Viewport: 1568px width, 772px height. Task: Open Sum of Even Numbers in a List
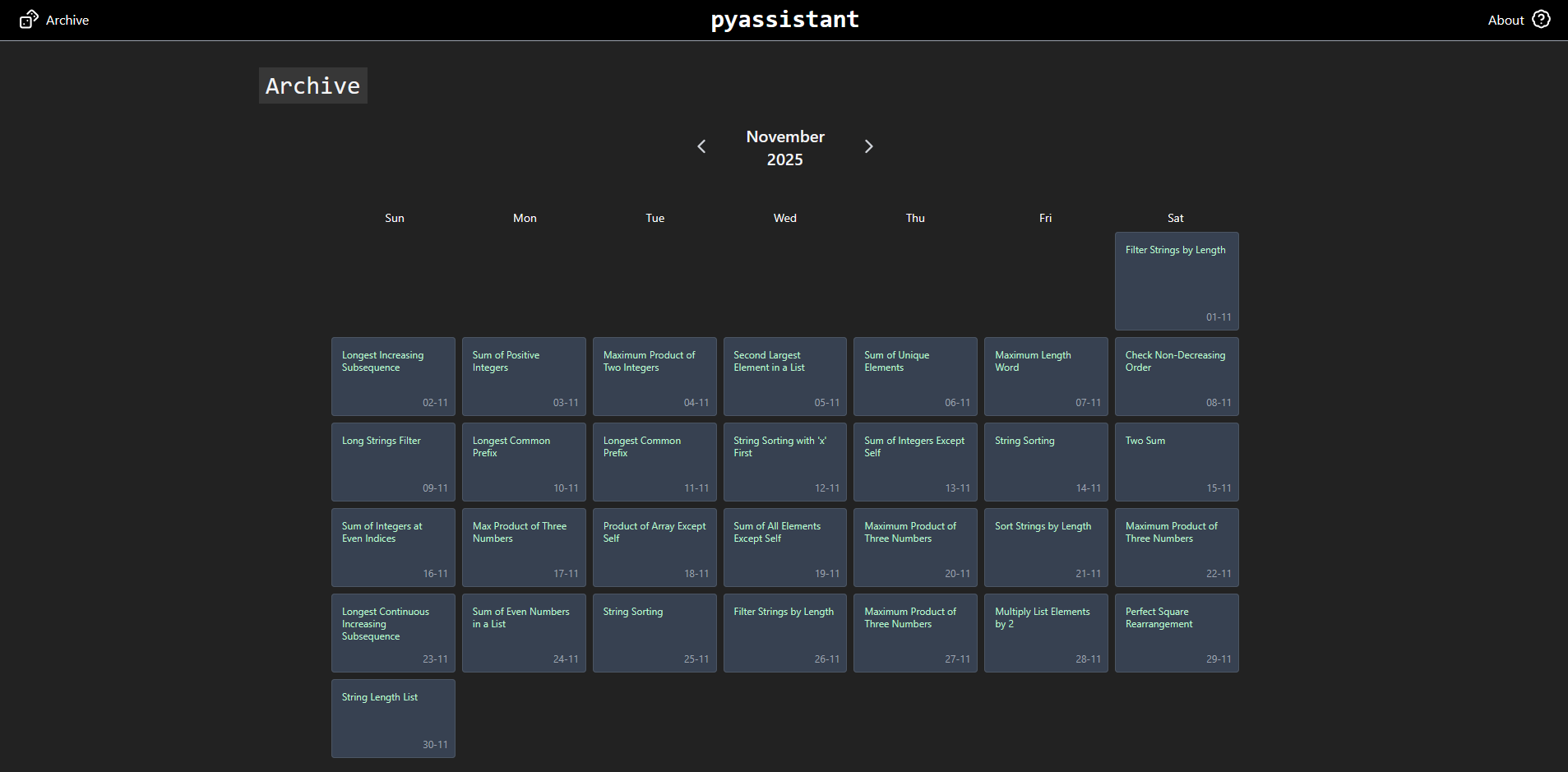pos(524,633)
